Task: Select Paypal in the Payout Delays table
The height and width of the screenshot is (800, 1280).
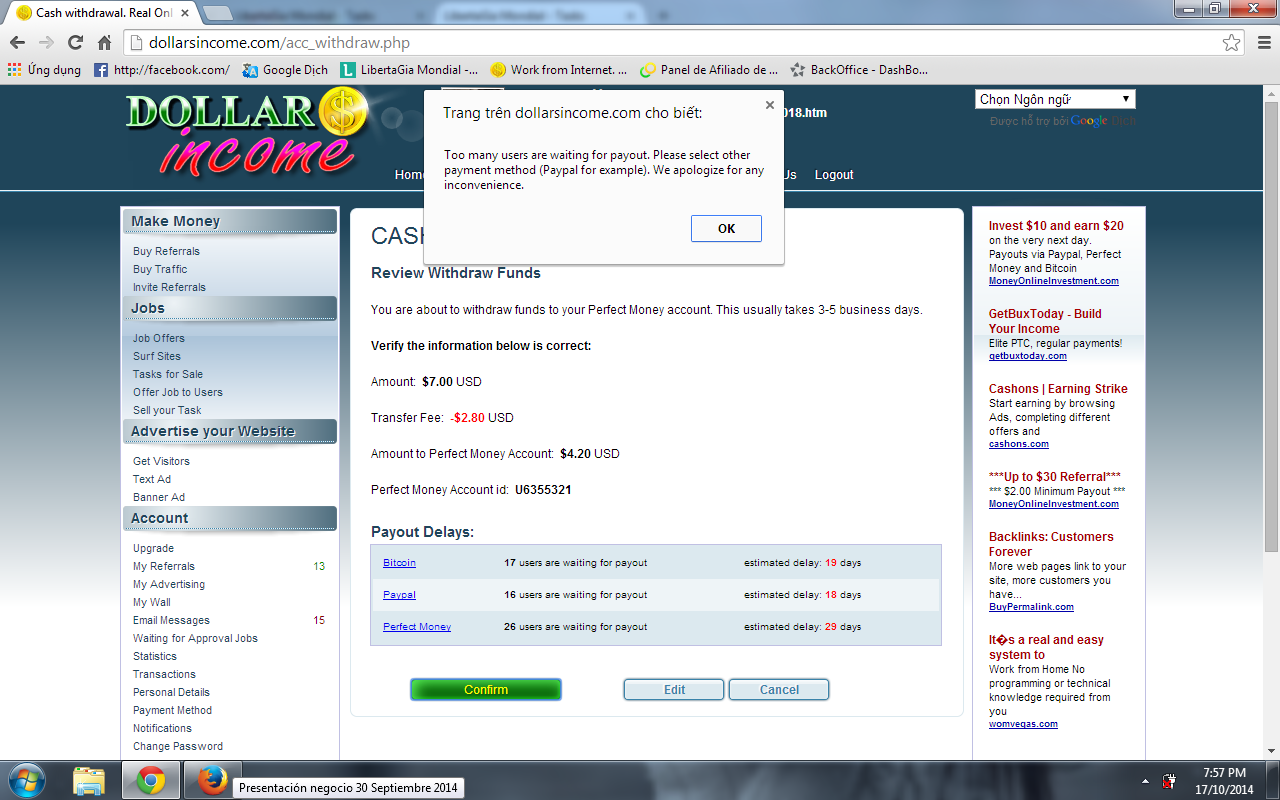Action: coord(399,595)
